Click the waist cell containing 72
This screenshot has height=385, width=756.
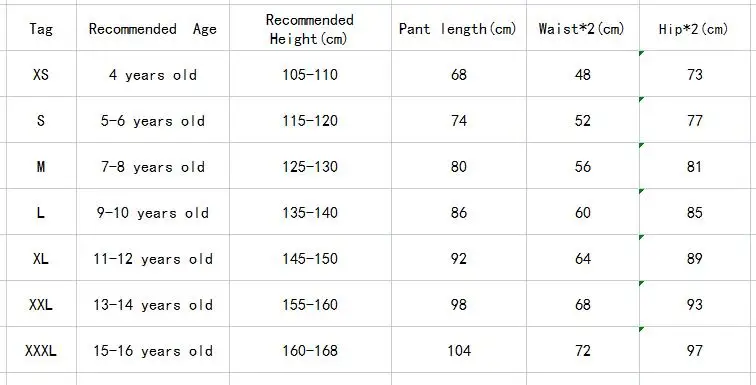pyautogui.click(x=582, y=350)
